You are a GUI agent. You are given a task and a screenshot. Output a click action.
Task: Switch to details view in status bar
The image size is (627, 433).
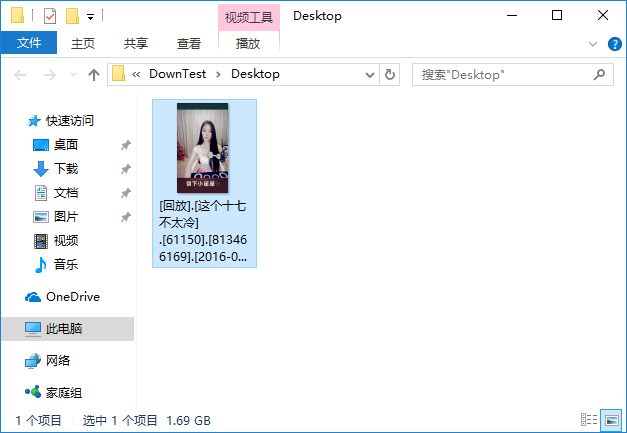(589, 420)
